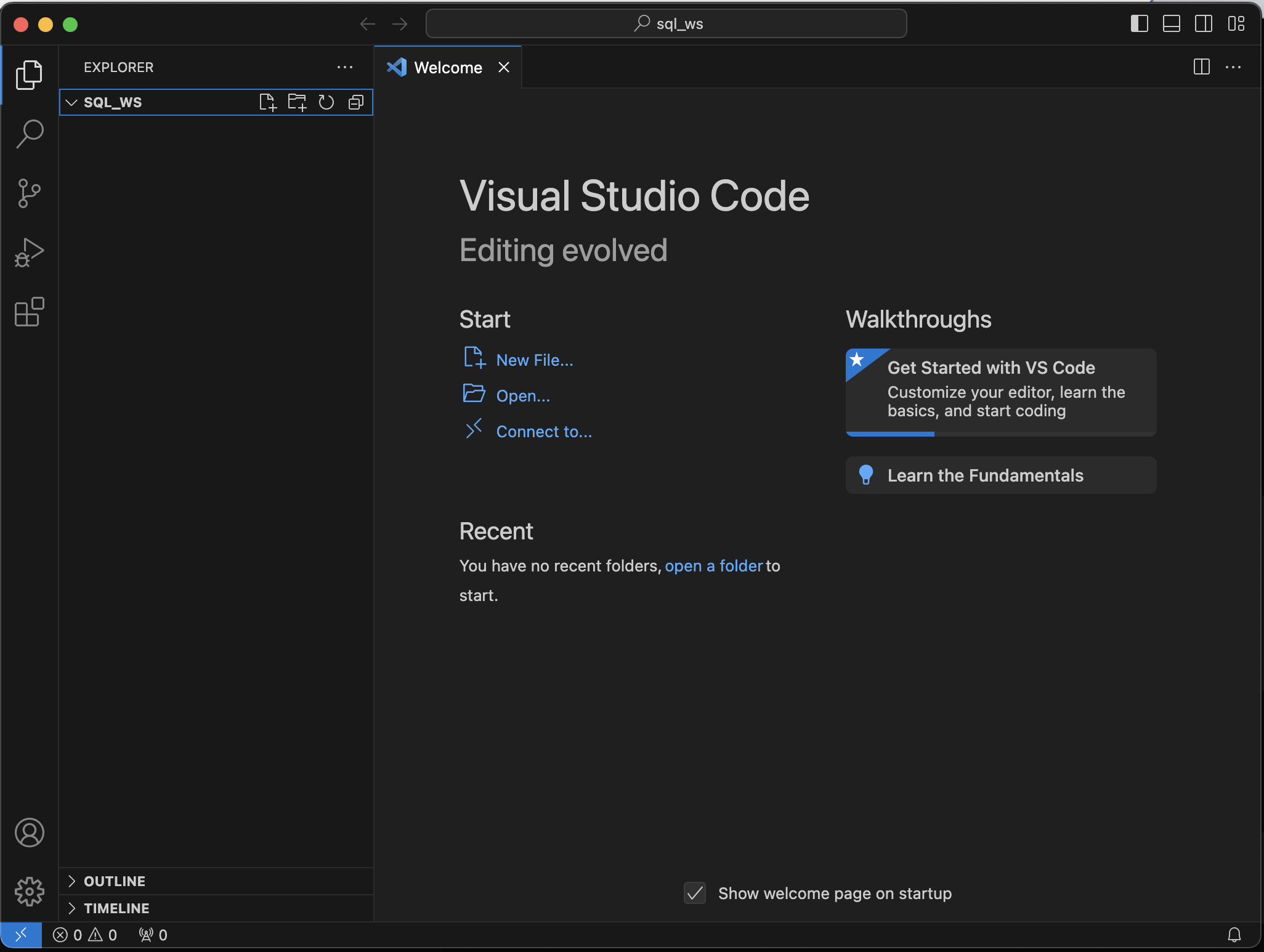The width and height of the screenshot is (1264, 952).
Task: Click the open a folder link
Action: tap(713, 566)
